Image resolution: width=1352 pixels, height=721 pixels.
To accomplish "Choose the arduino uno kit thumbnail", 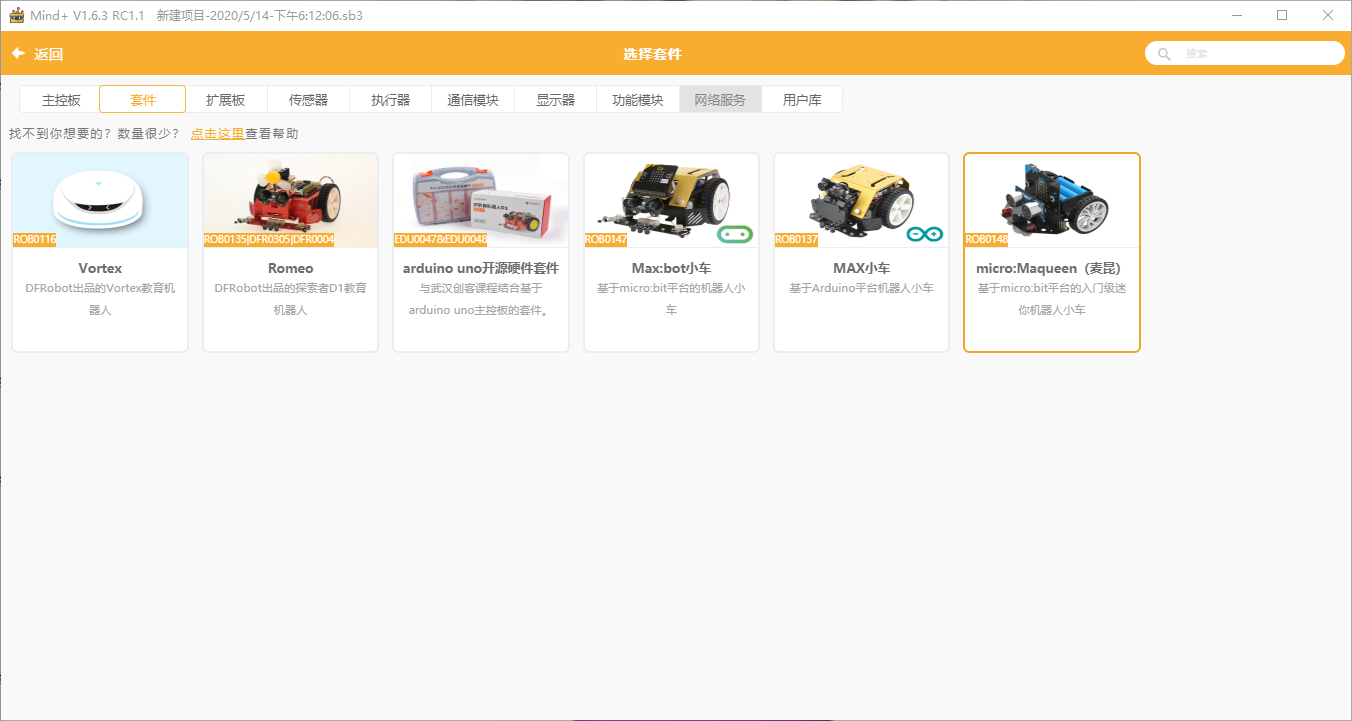I will (x=481, y=200).
